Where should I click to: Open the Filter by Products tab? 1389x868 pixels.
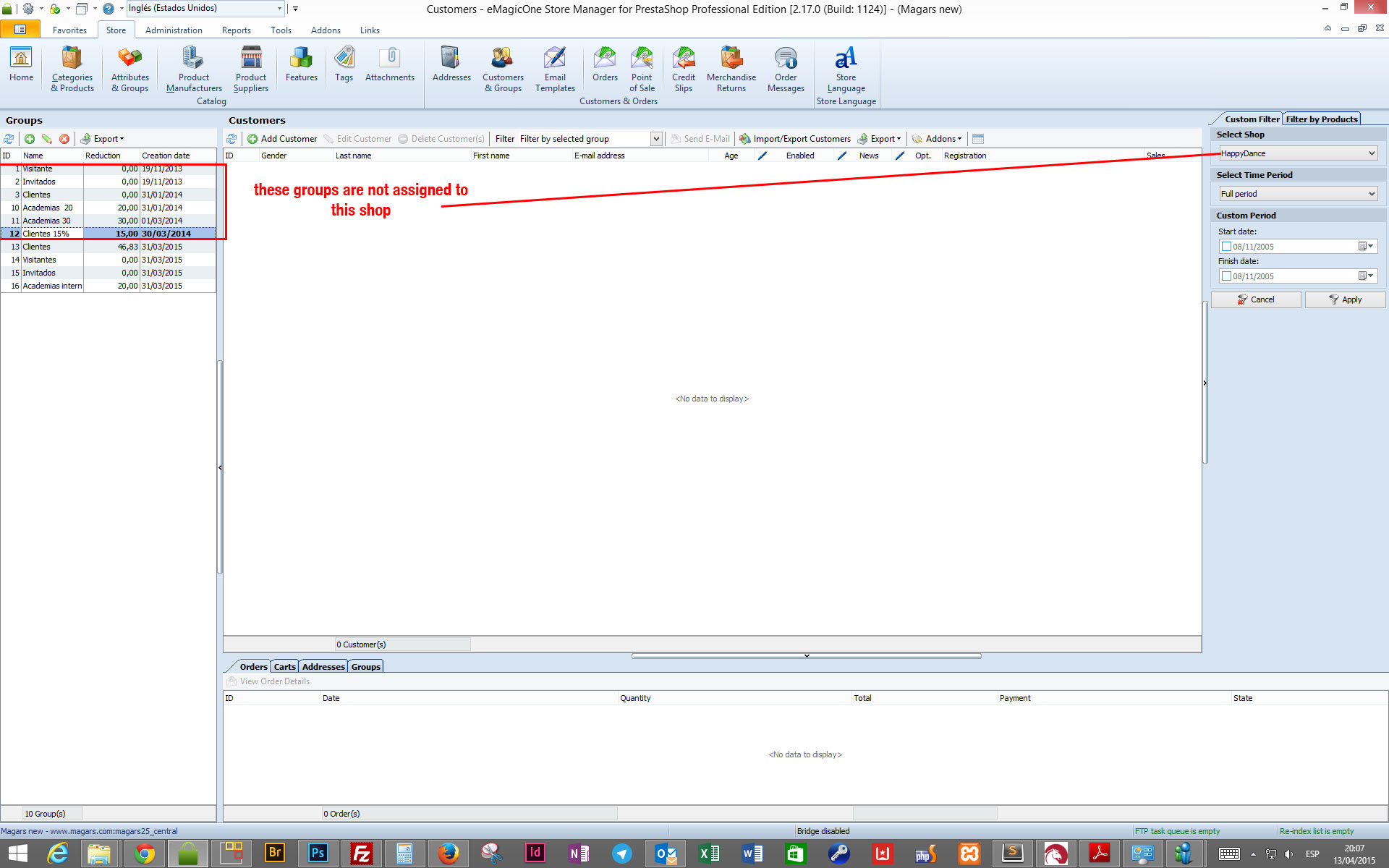point(1322,119)
